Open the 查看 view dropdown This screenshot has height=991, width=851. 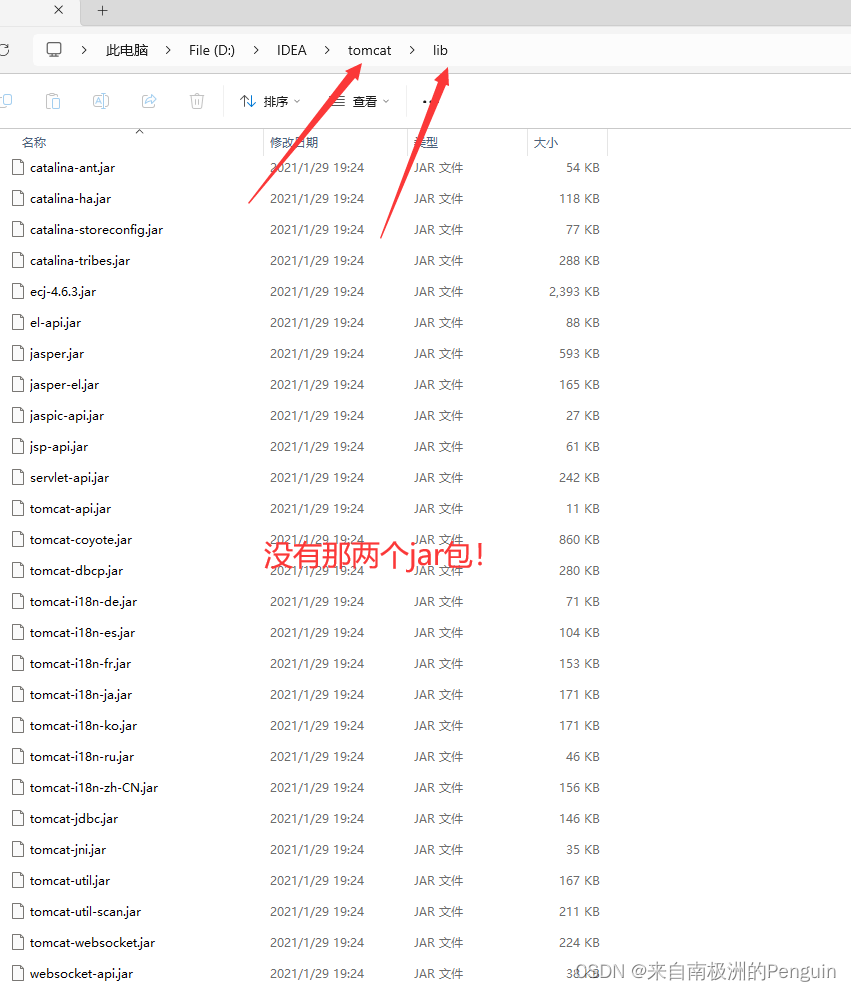pyautogui.click(x=360, y=101)
